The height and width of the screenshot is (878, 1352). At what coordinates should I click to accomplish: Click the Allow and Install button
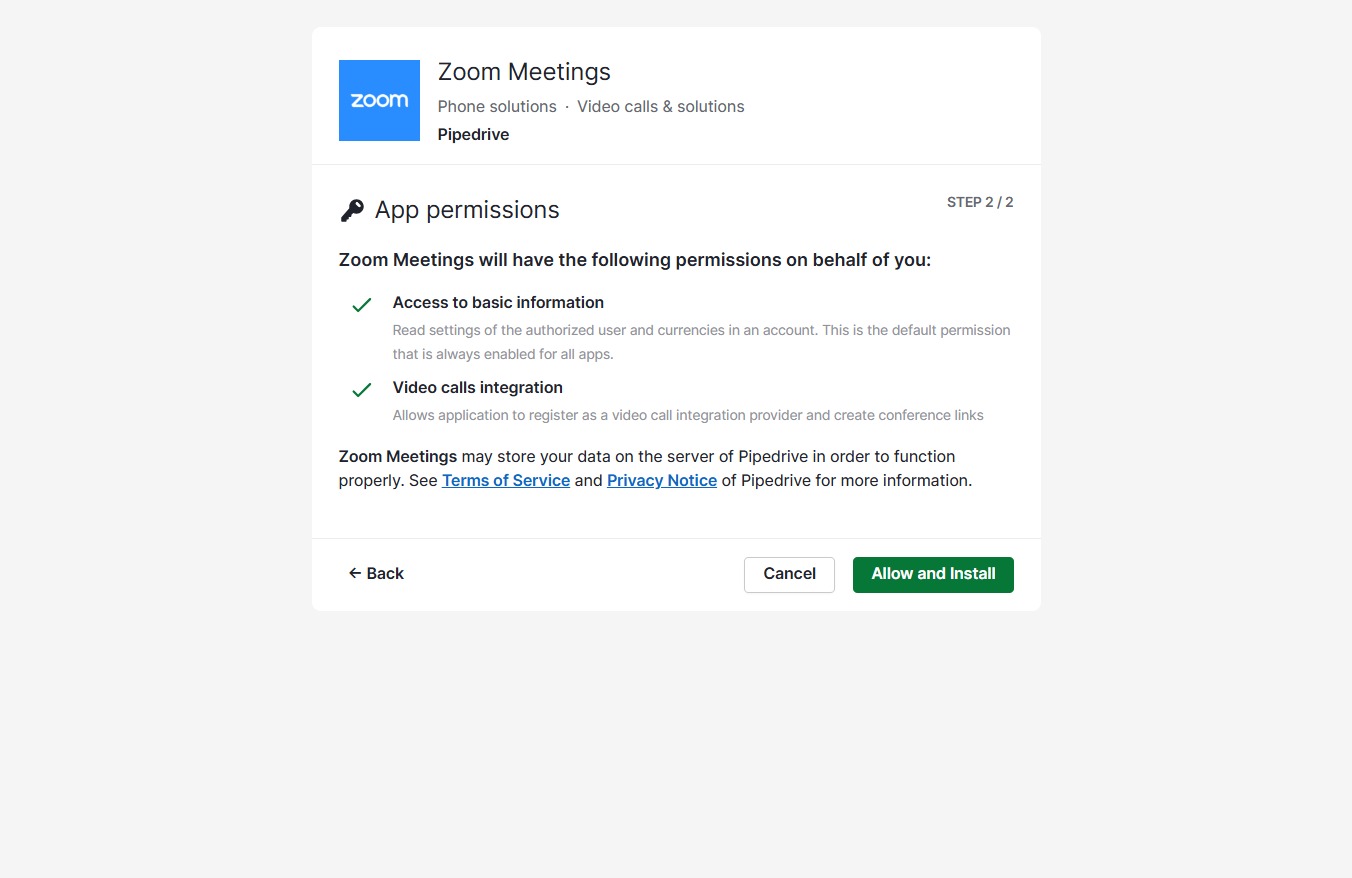933,574
